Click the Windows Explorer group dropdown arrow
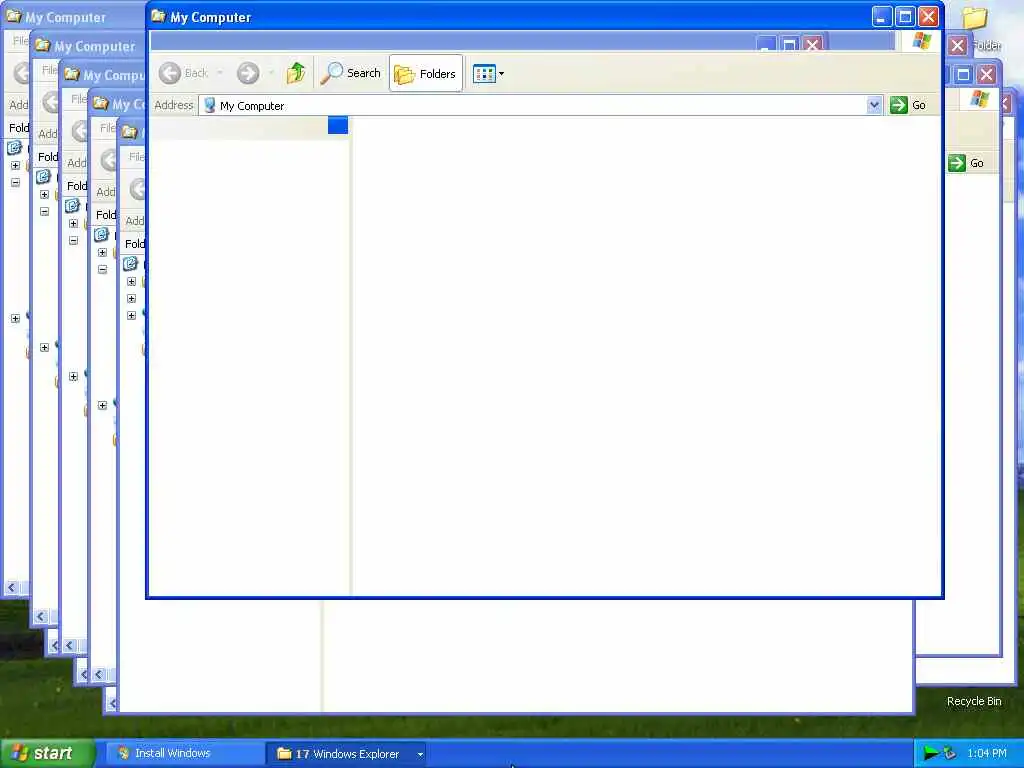1024x768 pixels. 420,754
